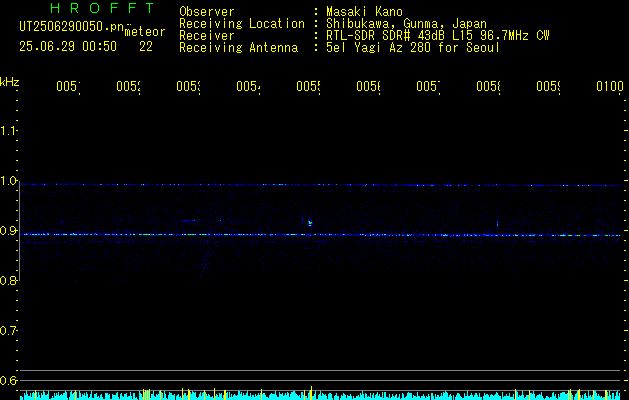Click the word meteor under the file name
The height and width of the screenshot is (400, 629).
pos(145,32)
